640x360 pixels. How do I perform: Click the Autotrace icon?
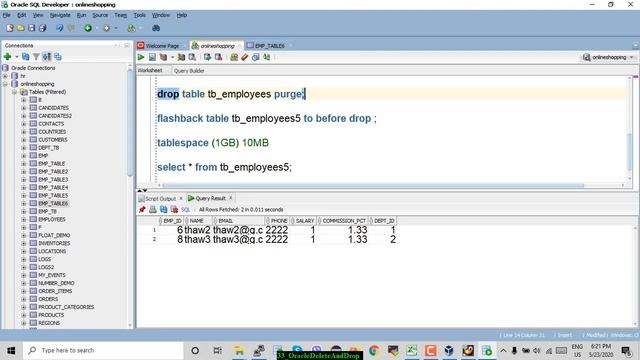point(181,57)
